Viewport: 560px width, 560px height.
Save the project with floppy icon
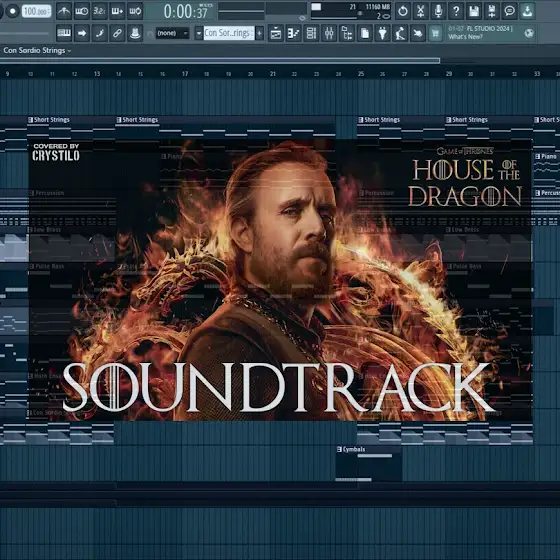[x=474, y=11]
